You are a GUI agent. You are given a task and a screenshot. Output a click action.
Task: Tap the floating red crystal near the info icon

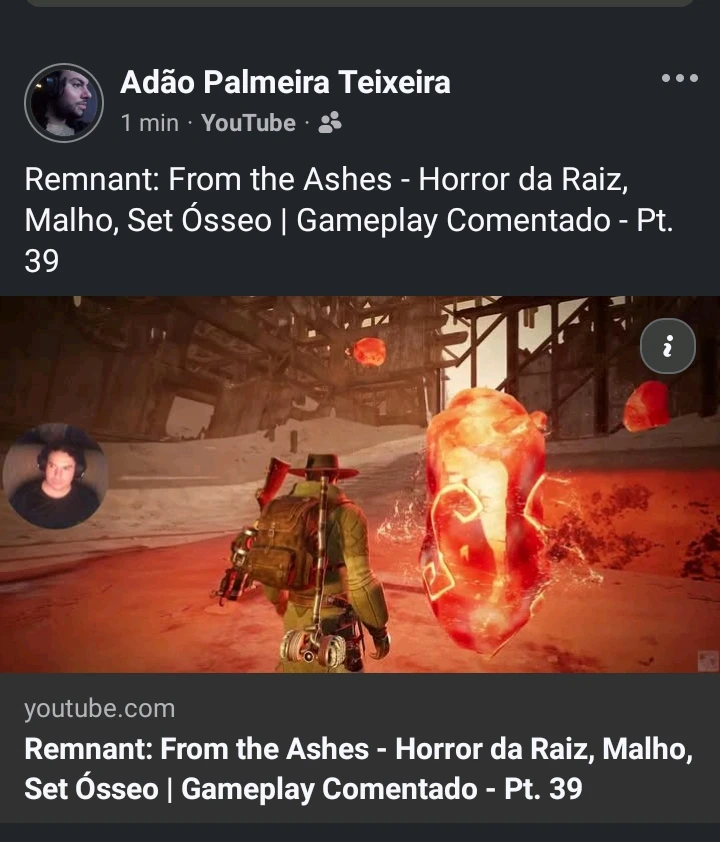(646, 407)
